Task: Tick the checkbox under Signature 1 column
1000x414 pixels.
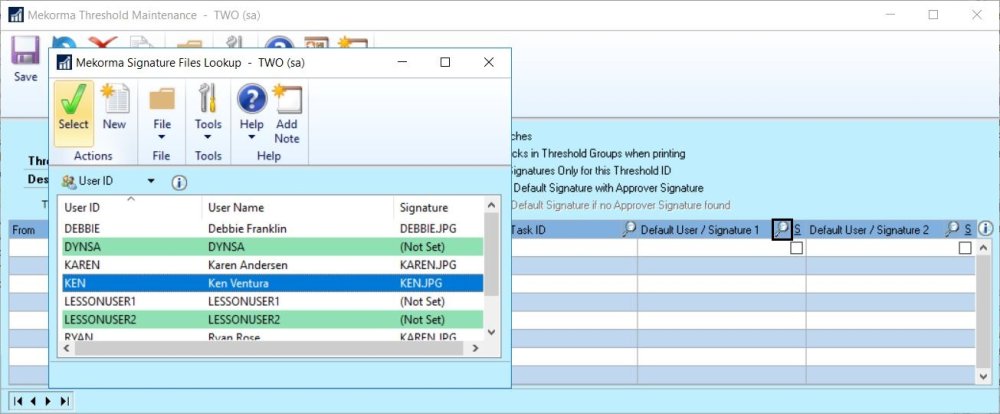Action: point(796,248)
